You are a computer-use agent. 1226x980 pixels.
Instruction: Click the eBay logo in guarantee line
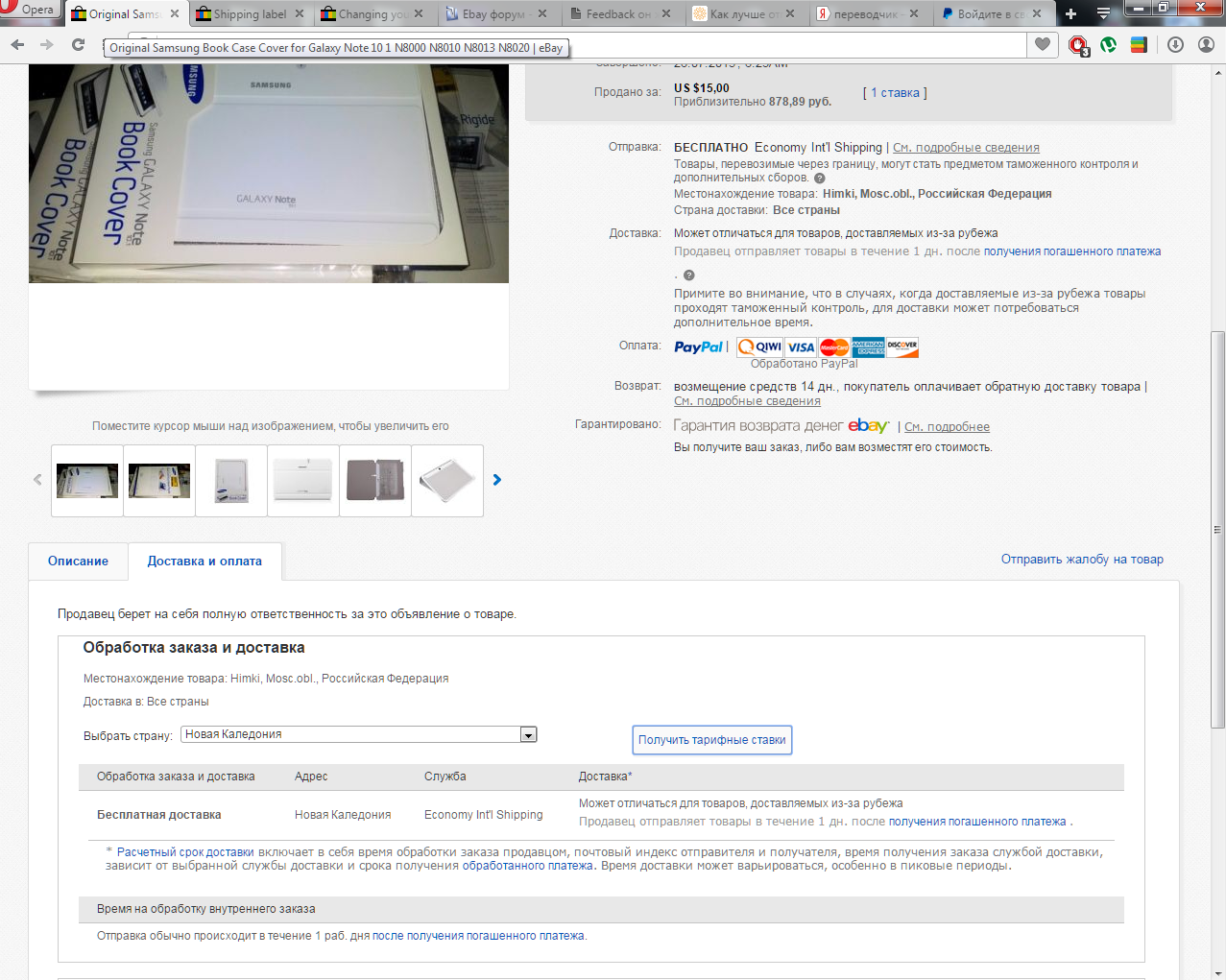pos(869,425)
